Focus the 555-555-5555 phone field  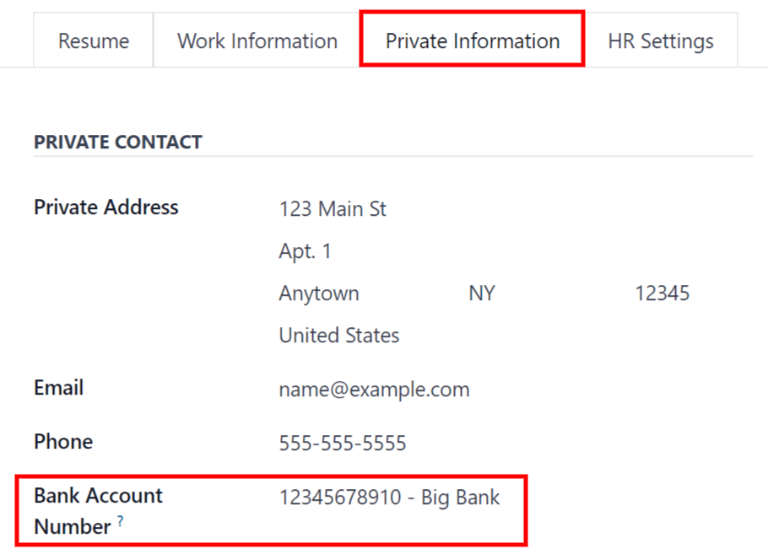(x=342, y=443)
